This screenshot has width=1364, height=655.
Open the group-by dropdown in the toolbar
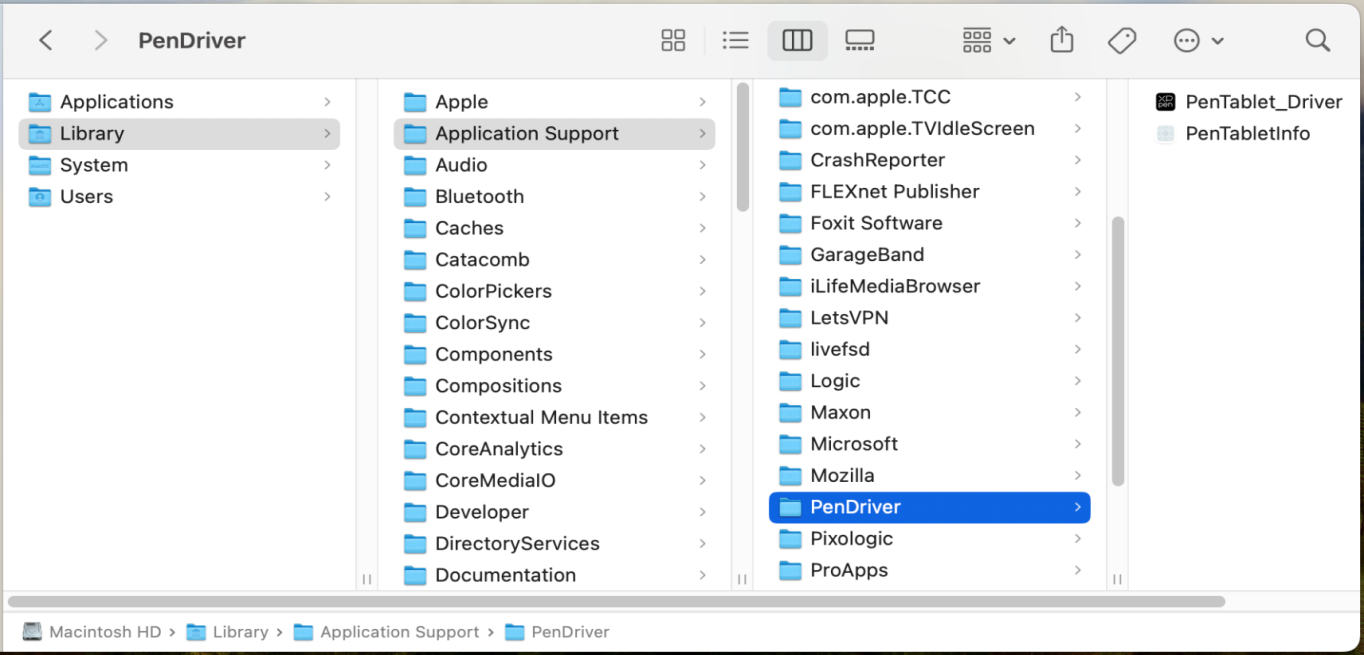point(988,40)
